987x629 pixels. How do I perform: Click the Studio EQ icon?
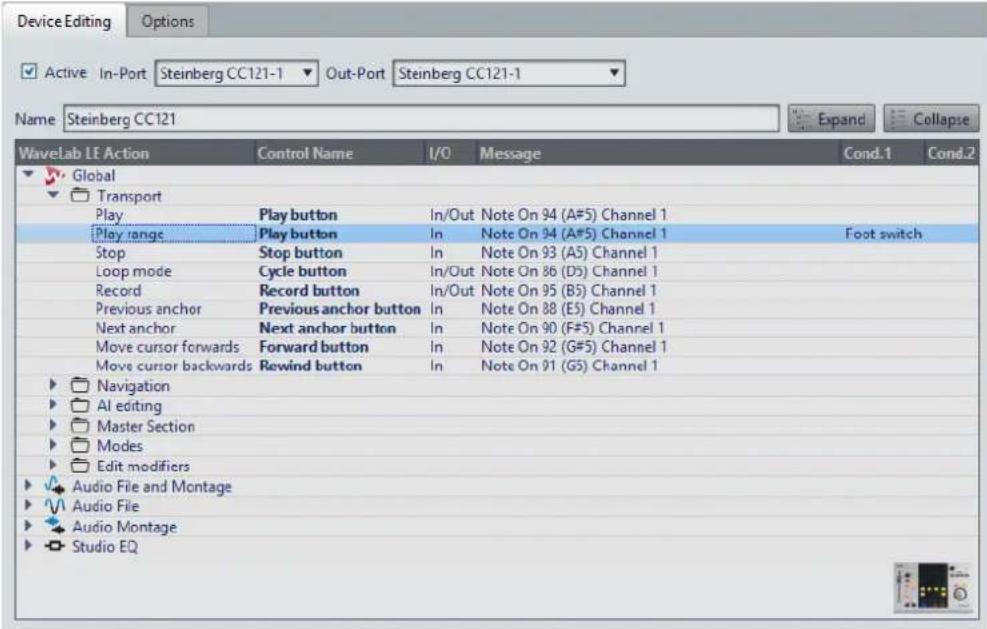[54, 546]
